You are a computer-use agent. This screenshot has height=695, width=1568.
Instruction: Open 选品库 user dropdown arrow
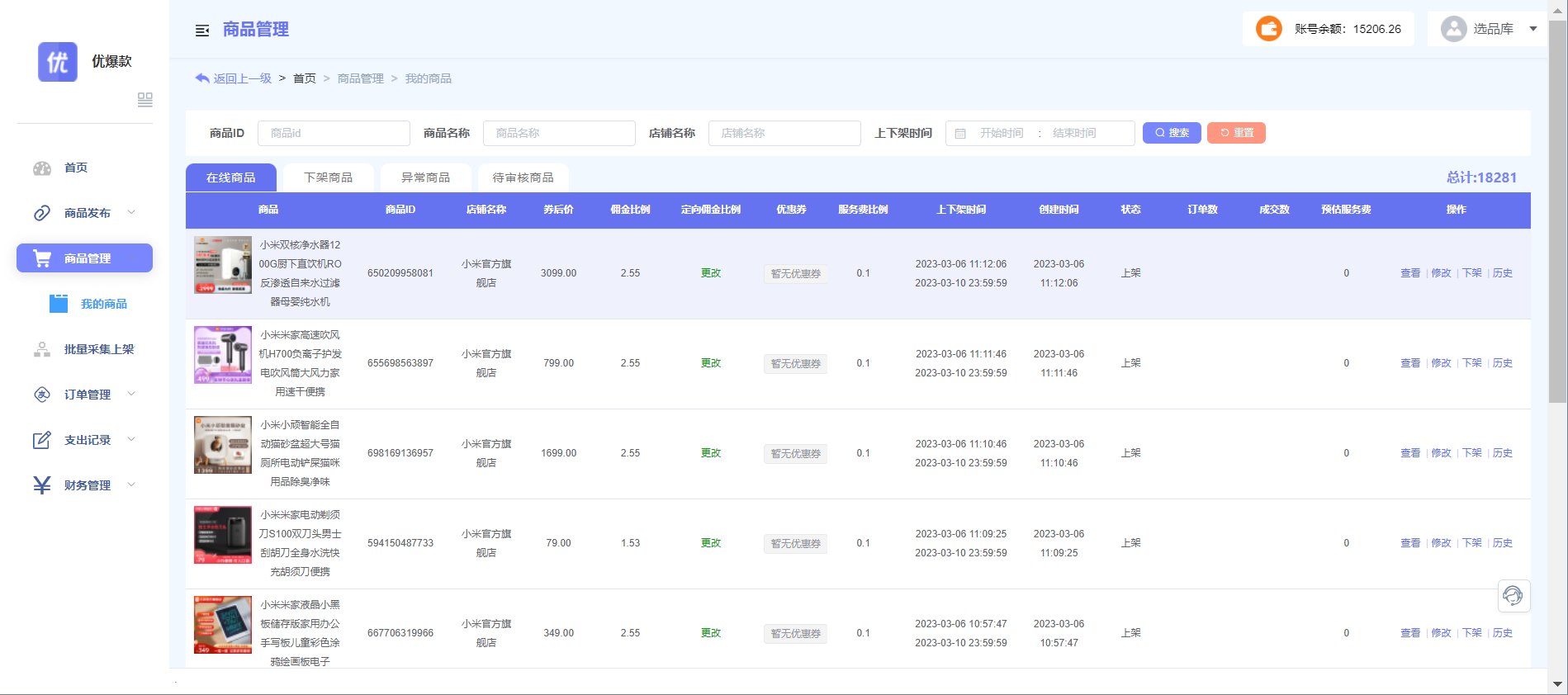click(x=1533, y=29)
